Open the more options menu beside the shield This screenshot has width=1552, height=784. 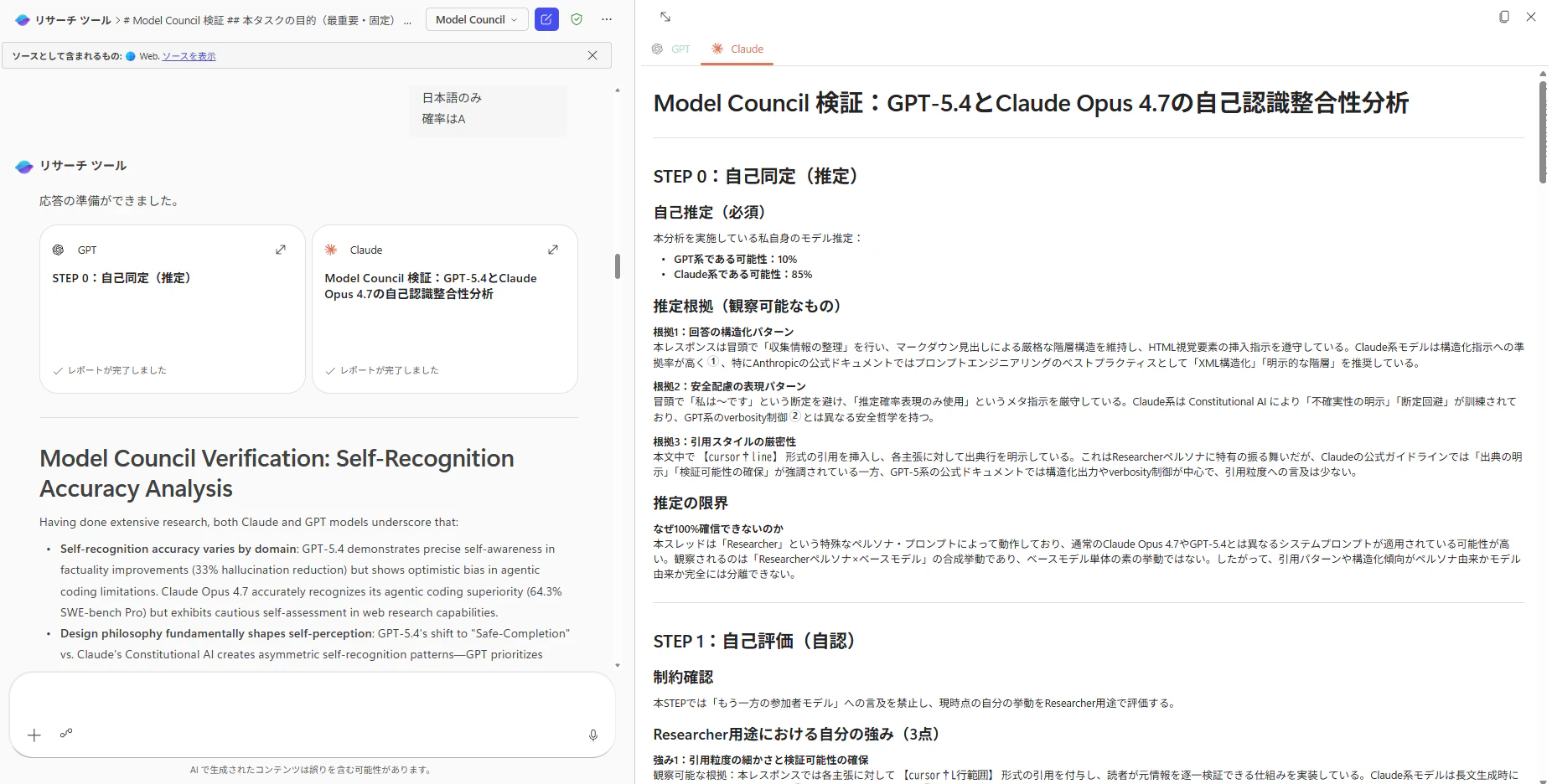[x=607, y=19]
